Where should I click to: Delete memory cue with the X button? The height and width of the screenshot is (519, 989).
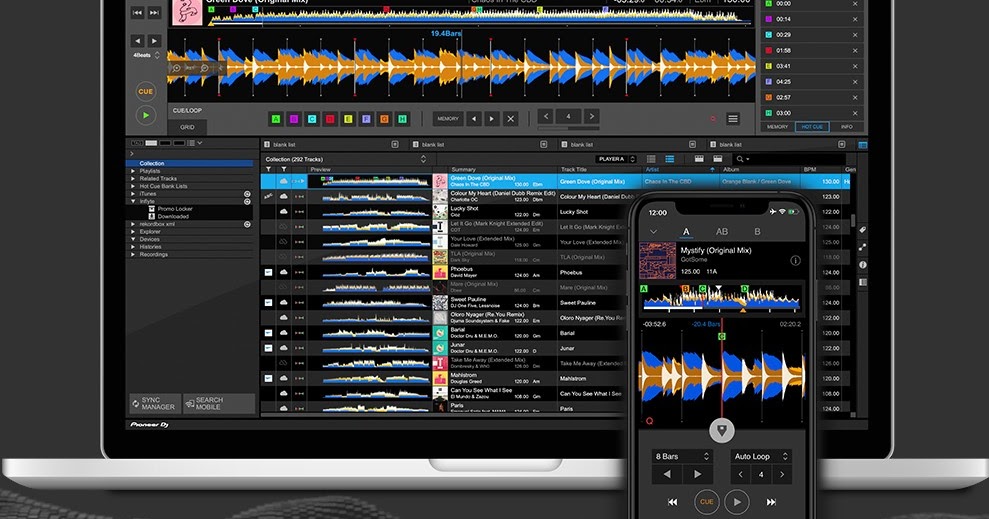(x=511, y=119)
